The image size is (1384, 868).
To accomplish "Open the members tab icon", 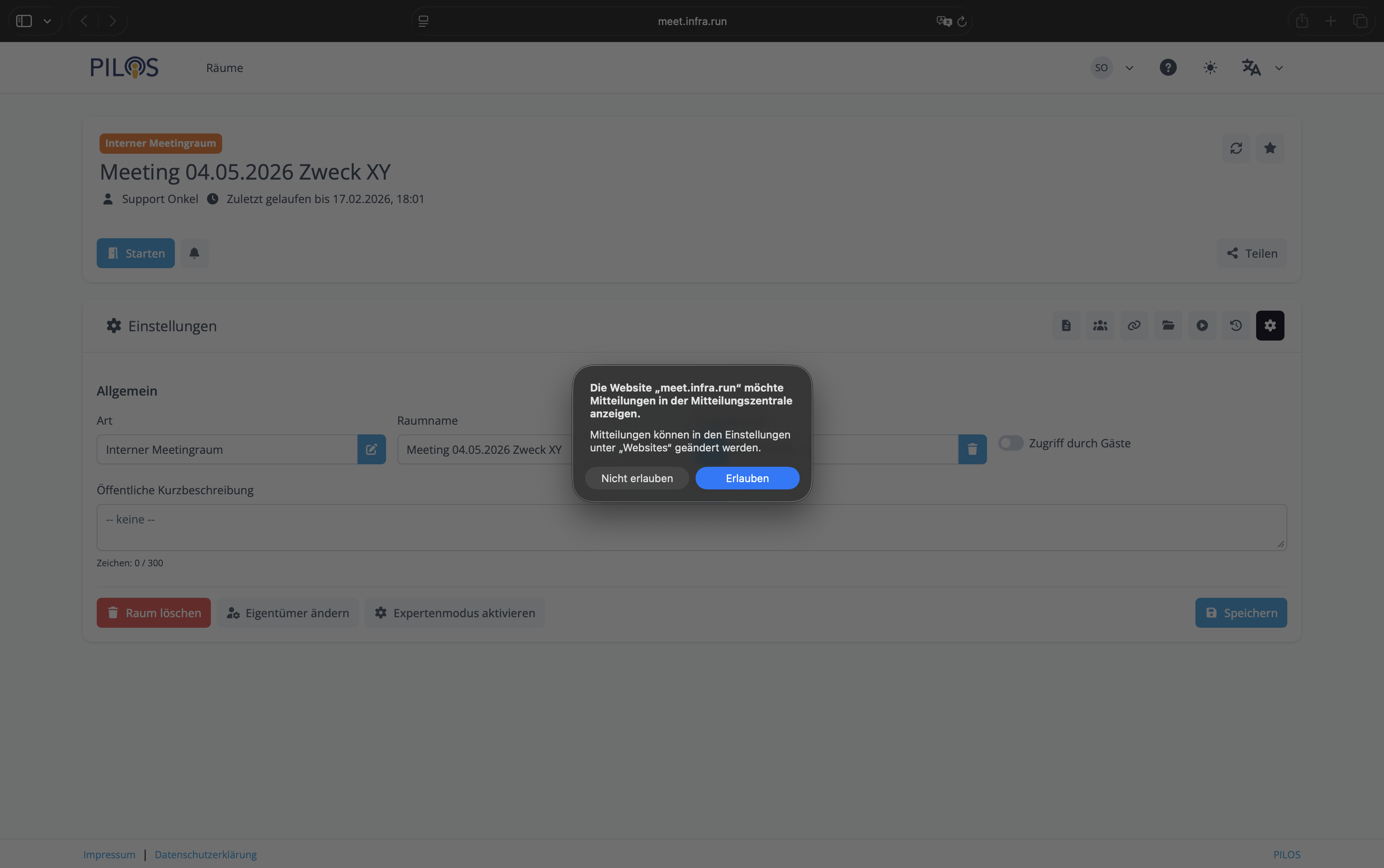I will tap(1100, 326).
